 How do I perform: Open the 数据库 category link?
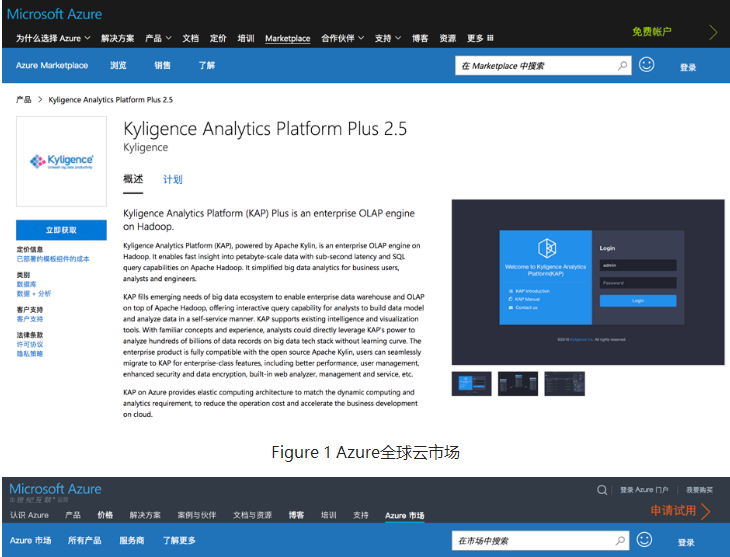pos(27,284)
